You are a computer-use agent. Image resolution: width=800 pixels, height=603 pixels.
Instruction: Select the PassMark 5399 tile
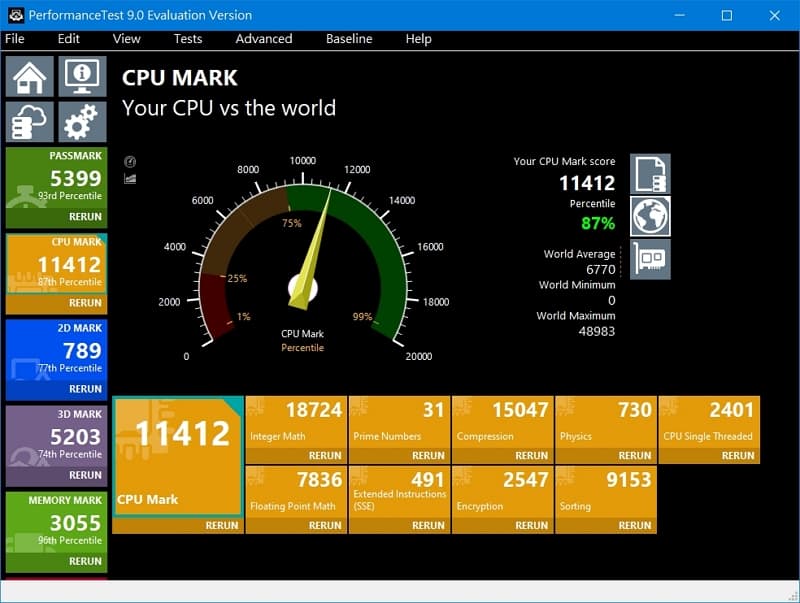(x=56, y=178)
